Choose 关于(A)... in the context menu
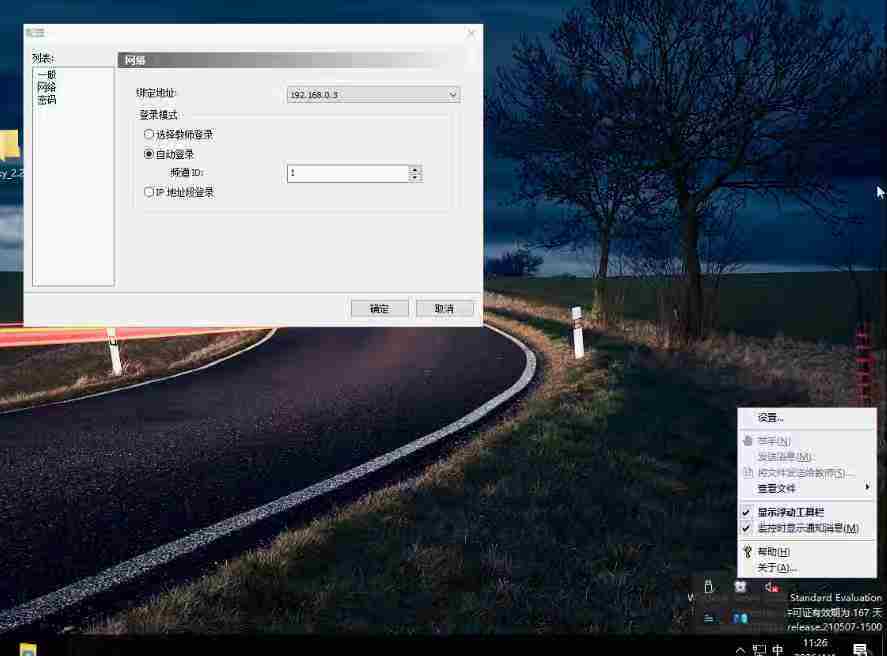The width and height of the screenshot is (887, 656). 776,567
